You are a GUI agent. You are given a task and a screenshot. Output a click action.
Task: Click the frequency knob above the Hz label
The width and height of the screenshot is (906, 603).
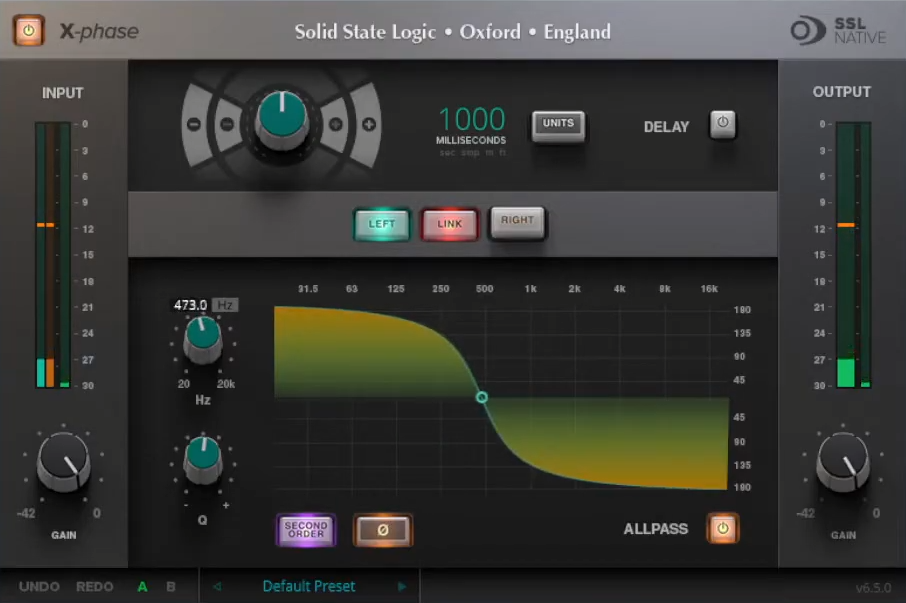pos(203,337)
